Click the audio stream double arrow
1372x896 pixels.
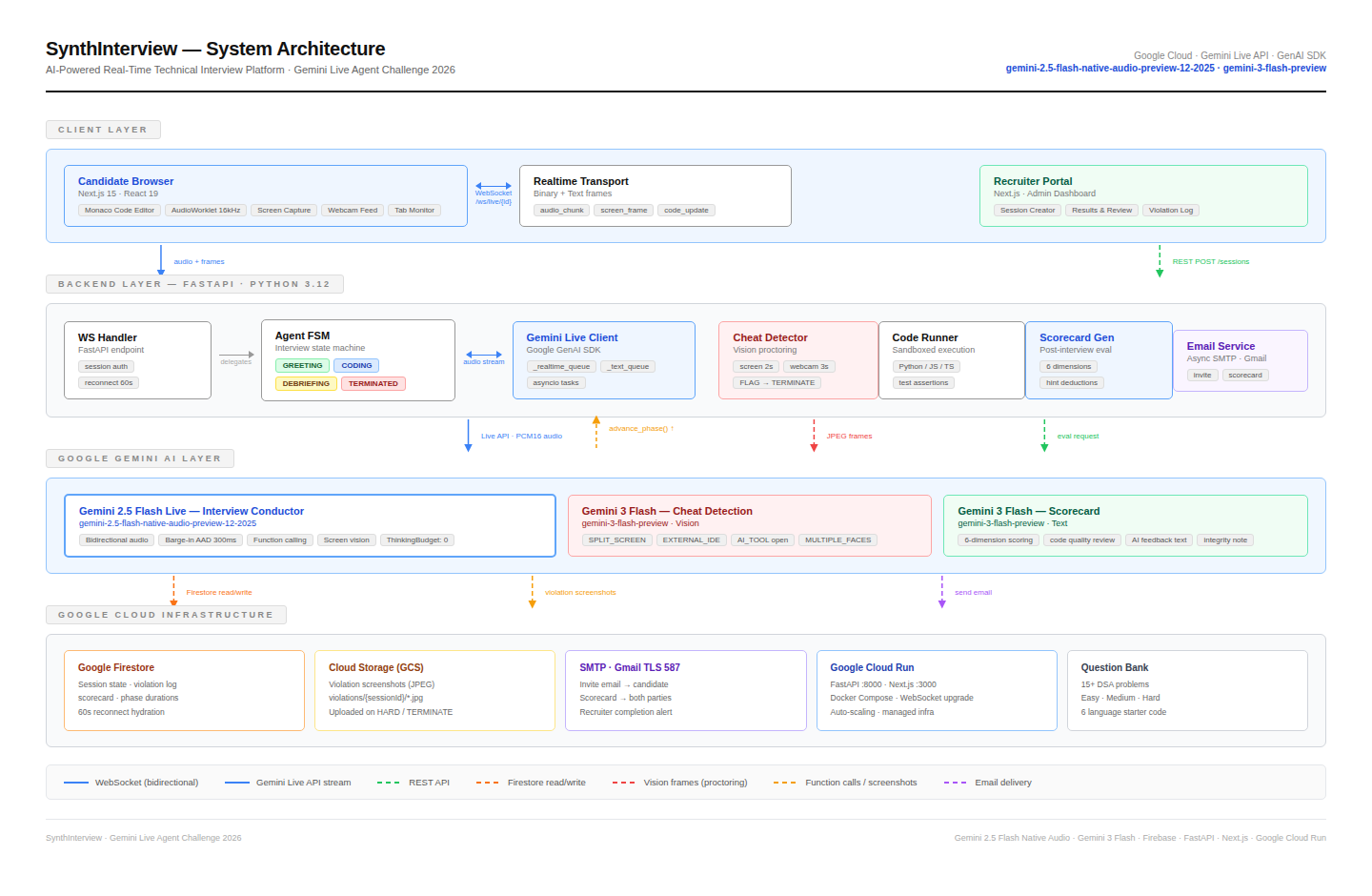(484, 355)
